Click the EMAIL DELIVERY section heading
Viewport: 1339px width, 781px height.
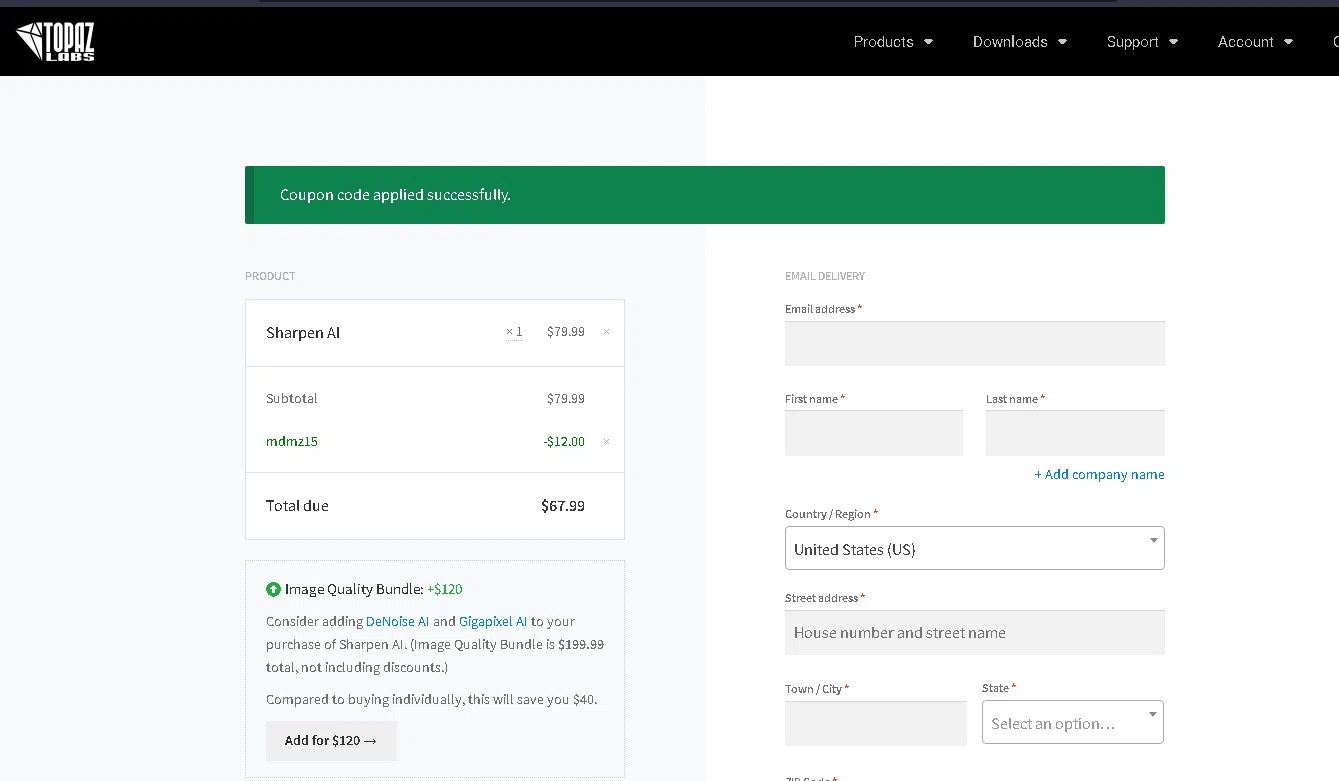click(x=825, y=276)
